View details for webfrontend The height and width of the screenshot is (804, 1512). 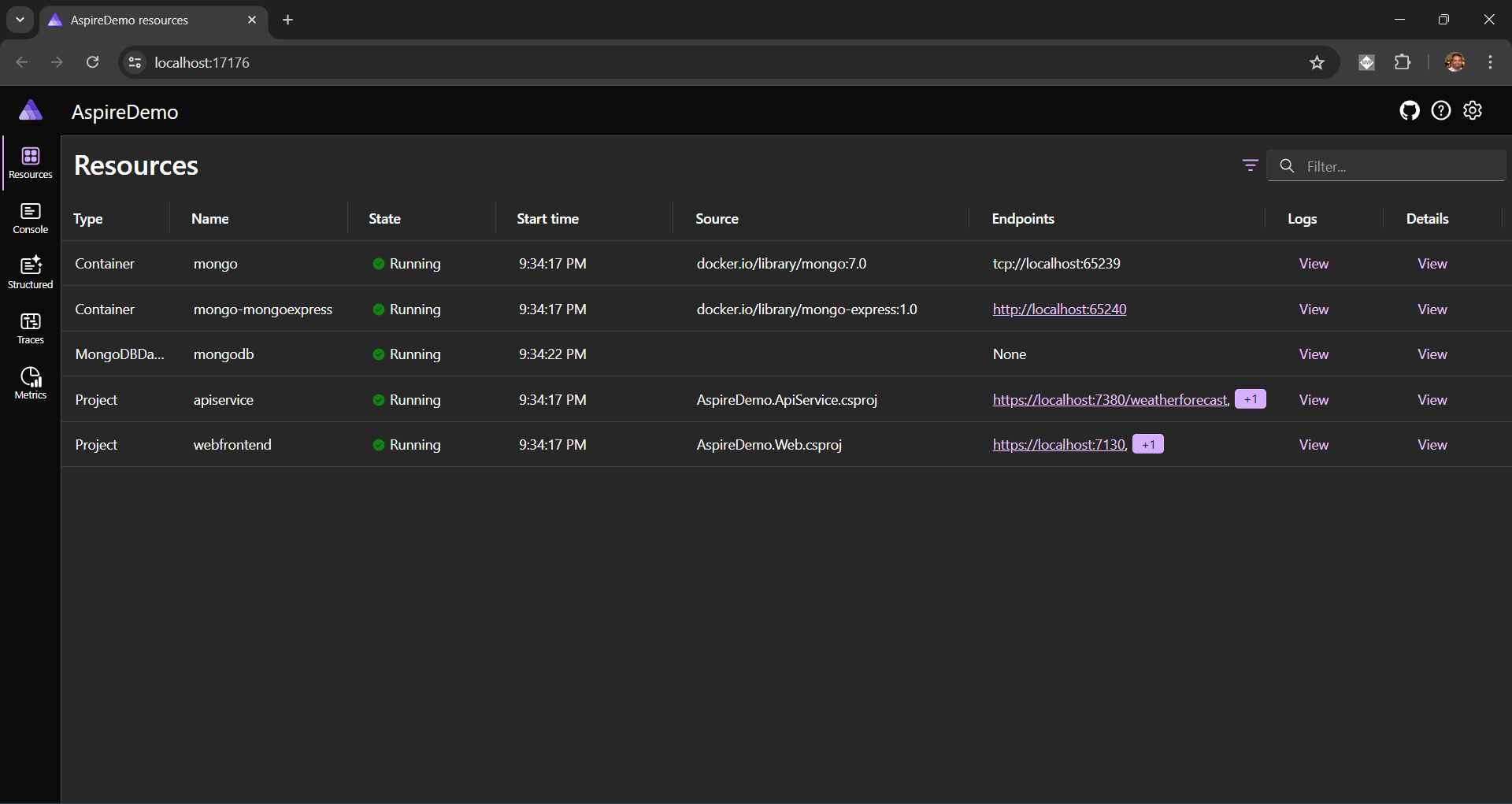1432,445
